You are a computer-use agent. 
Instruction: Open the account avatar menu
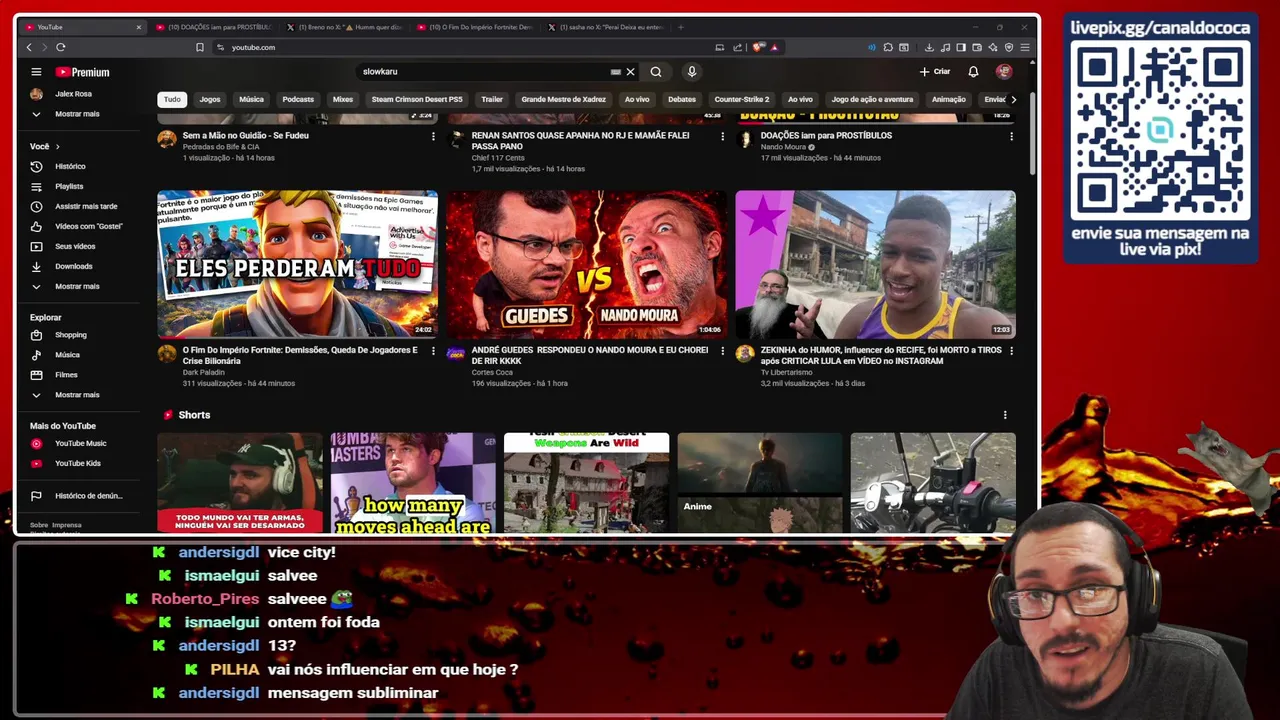tap(1004, 72)
